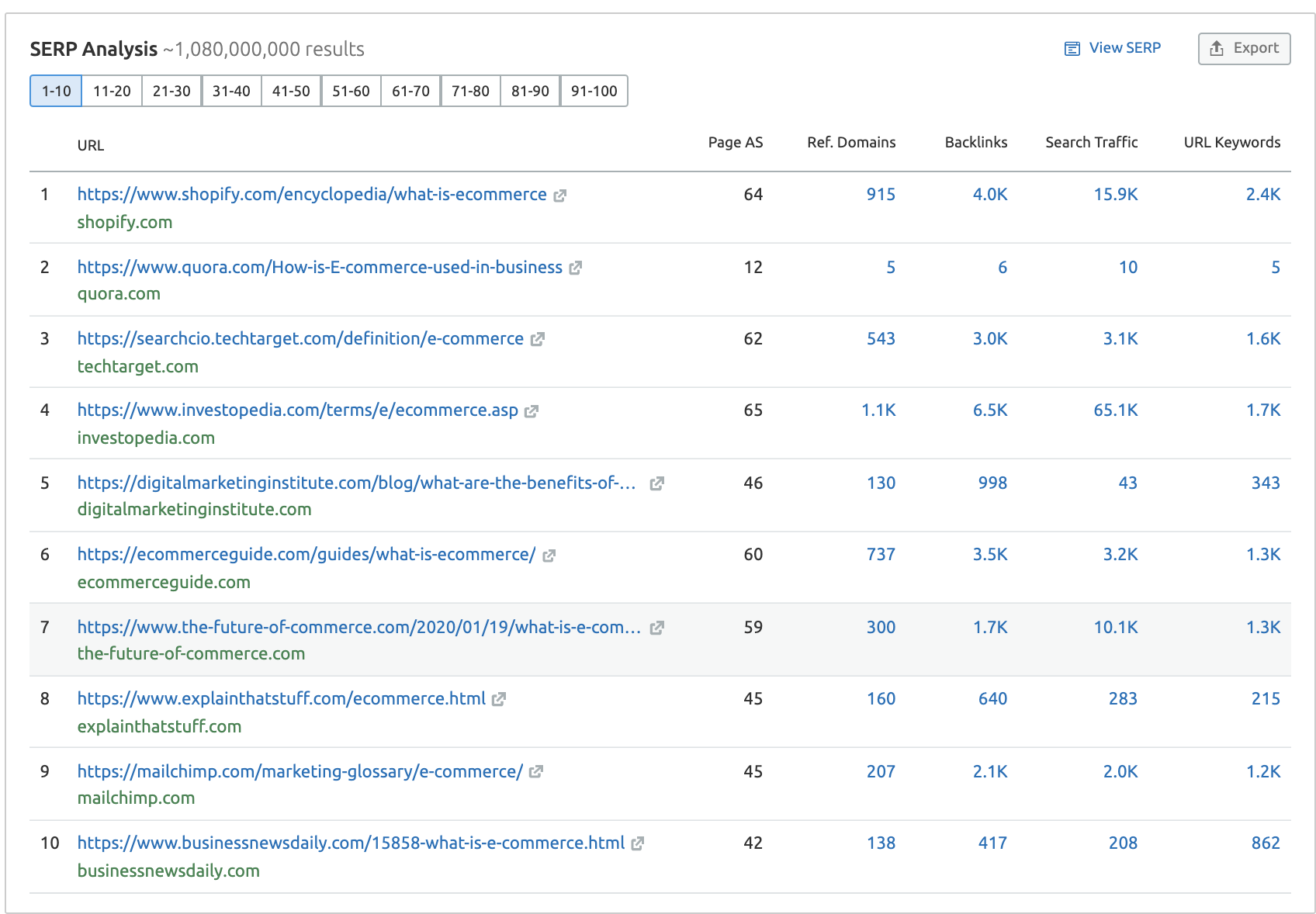This screenshot has width=1316, height=914.
Task: Click the Export button
Action: coord(1244,48)
